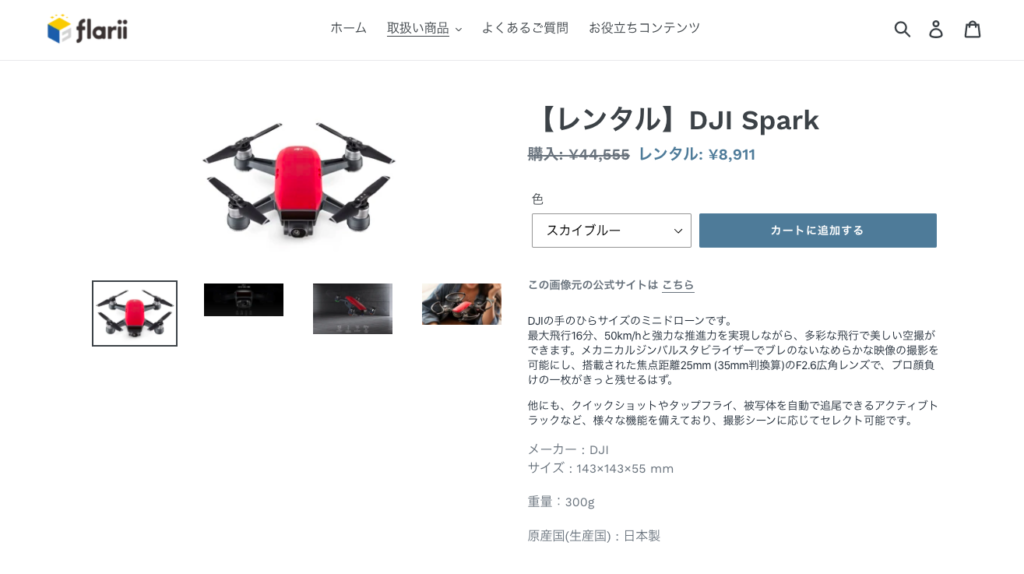1024x574 pixels.
Task: Open the スカイブルー color dropdown
Action: click(611, 231)
